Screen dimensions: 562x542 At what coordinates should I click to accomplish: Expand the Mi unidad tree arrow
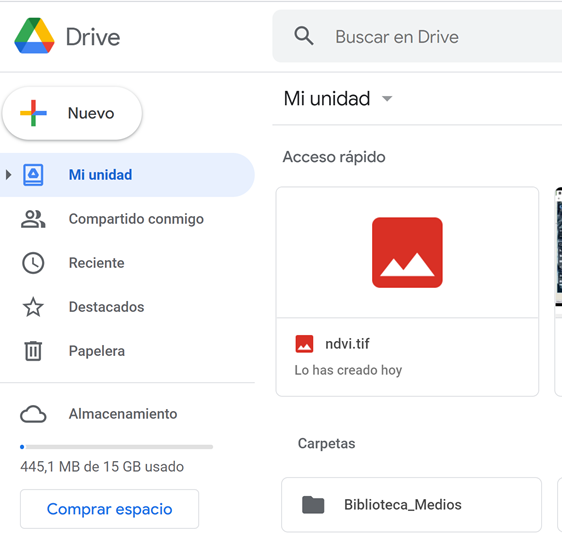(x=9, y=175)
